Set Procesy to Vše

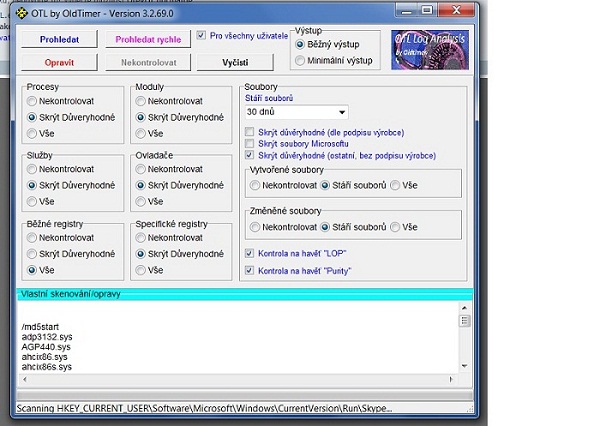[32, 133]
